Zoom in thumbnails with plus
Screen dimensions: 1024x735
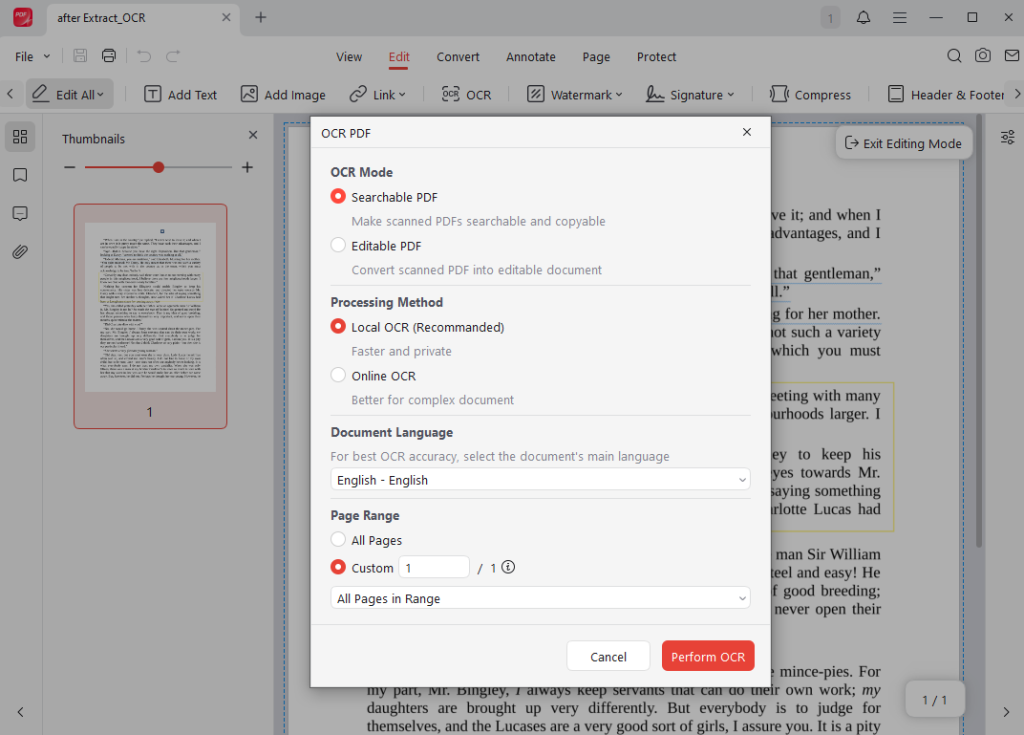tap(247, 167)
